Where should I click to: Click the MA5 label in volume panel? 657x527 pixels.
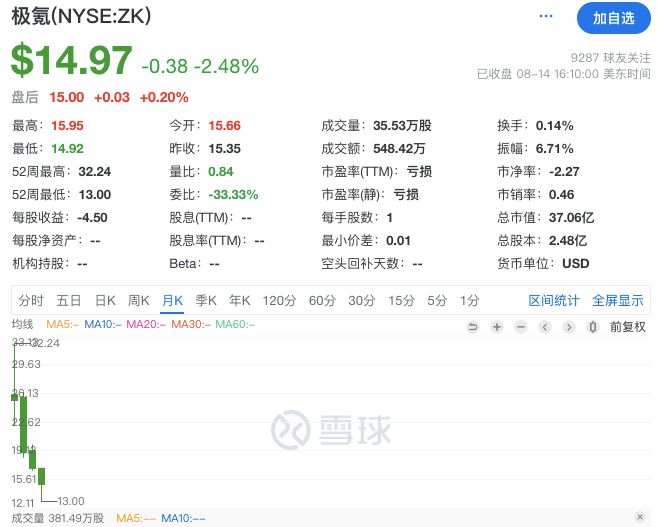pyautogui.click(x=136, y=518)
